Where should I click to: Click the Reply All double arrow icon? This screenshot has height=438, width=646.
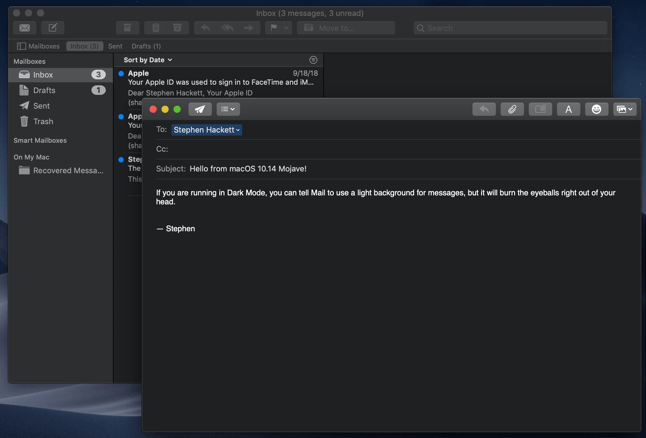point(227,28)
